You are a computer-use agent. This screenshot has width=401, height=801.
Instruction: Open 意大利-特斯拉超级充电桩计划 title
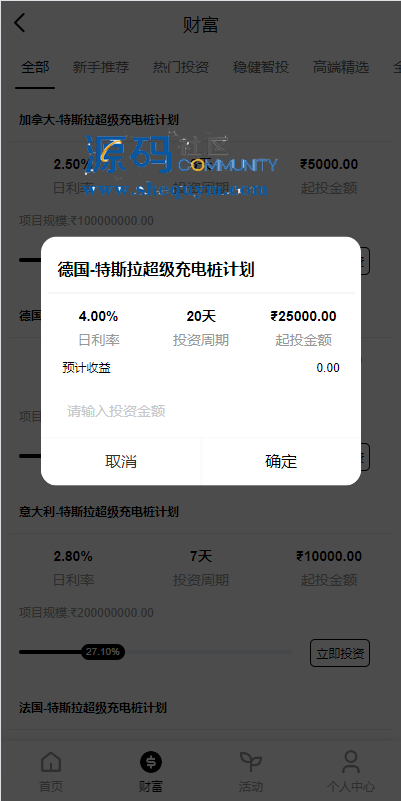99,511
